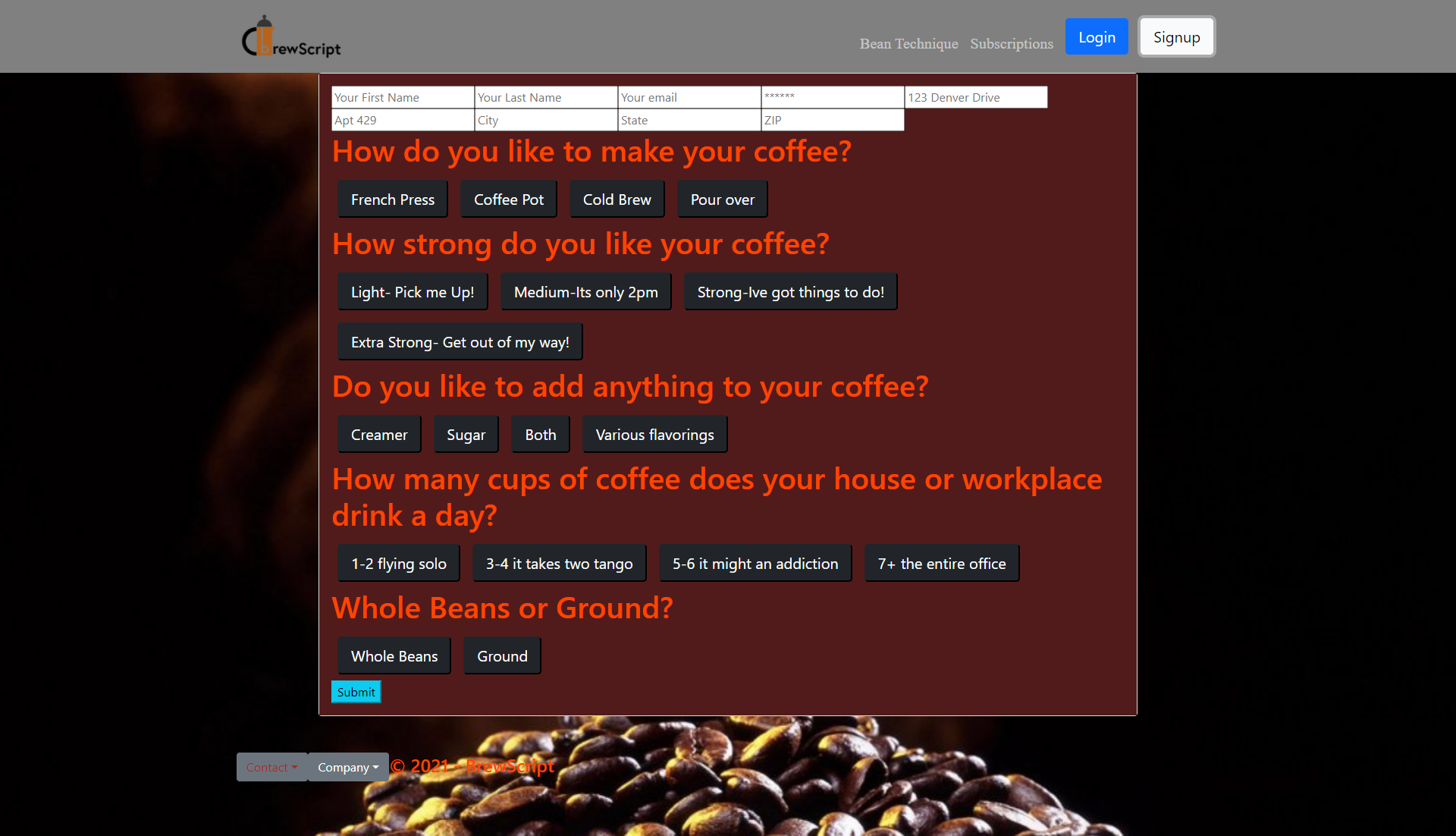
Task: Click the ZIP input field
Action: 832,120
